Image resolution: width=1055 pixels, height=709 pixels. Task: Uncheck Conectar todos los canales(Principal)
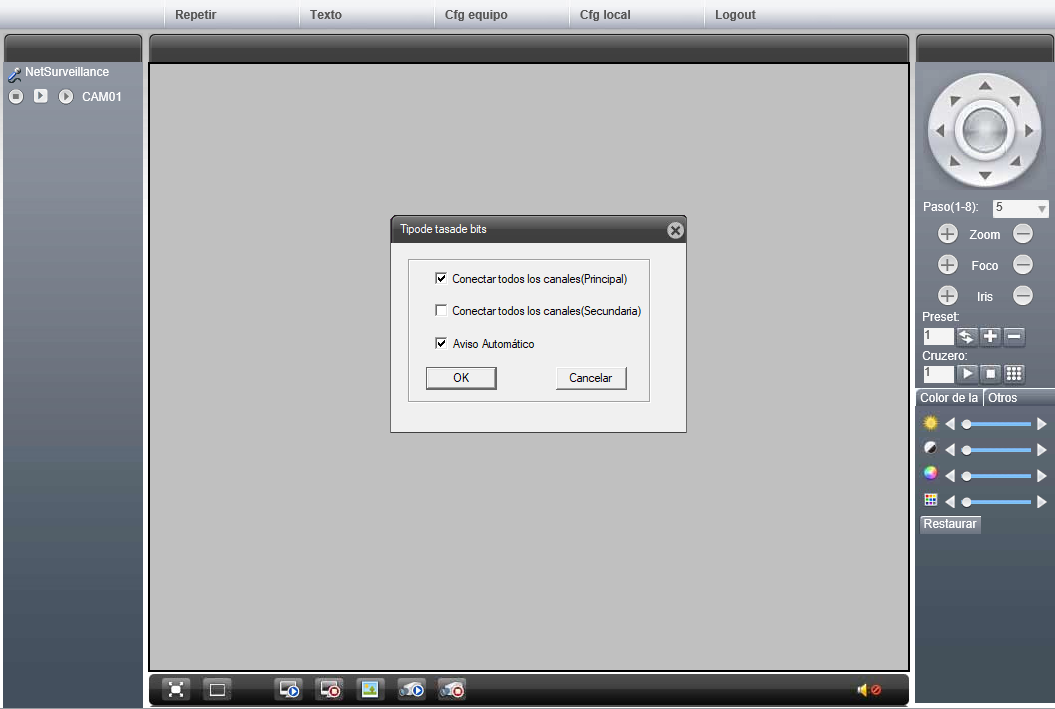441,279
